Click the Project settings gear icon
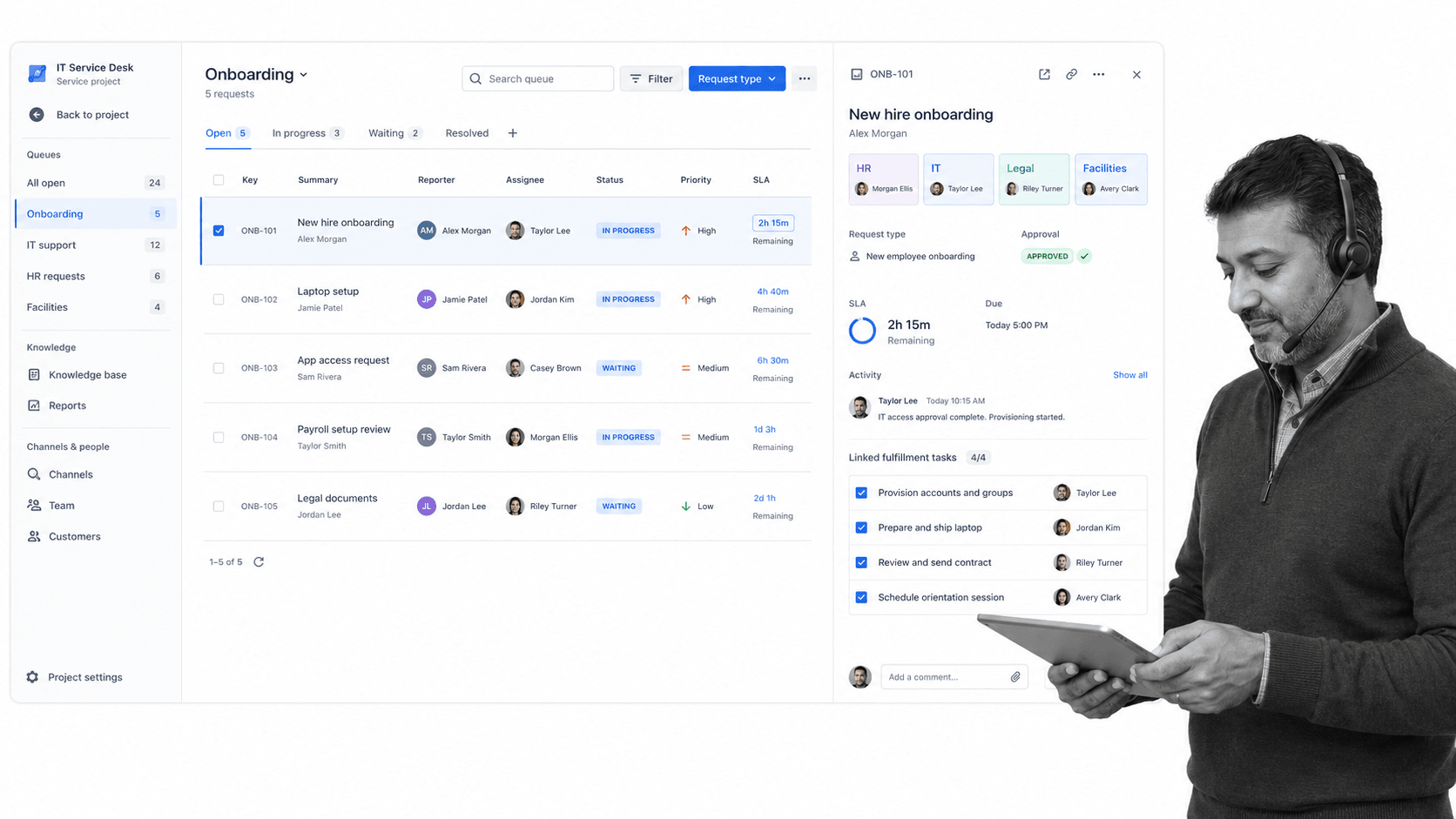1456x819 pixels. 32,677
